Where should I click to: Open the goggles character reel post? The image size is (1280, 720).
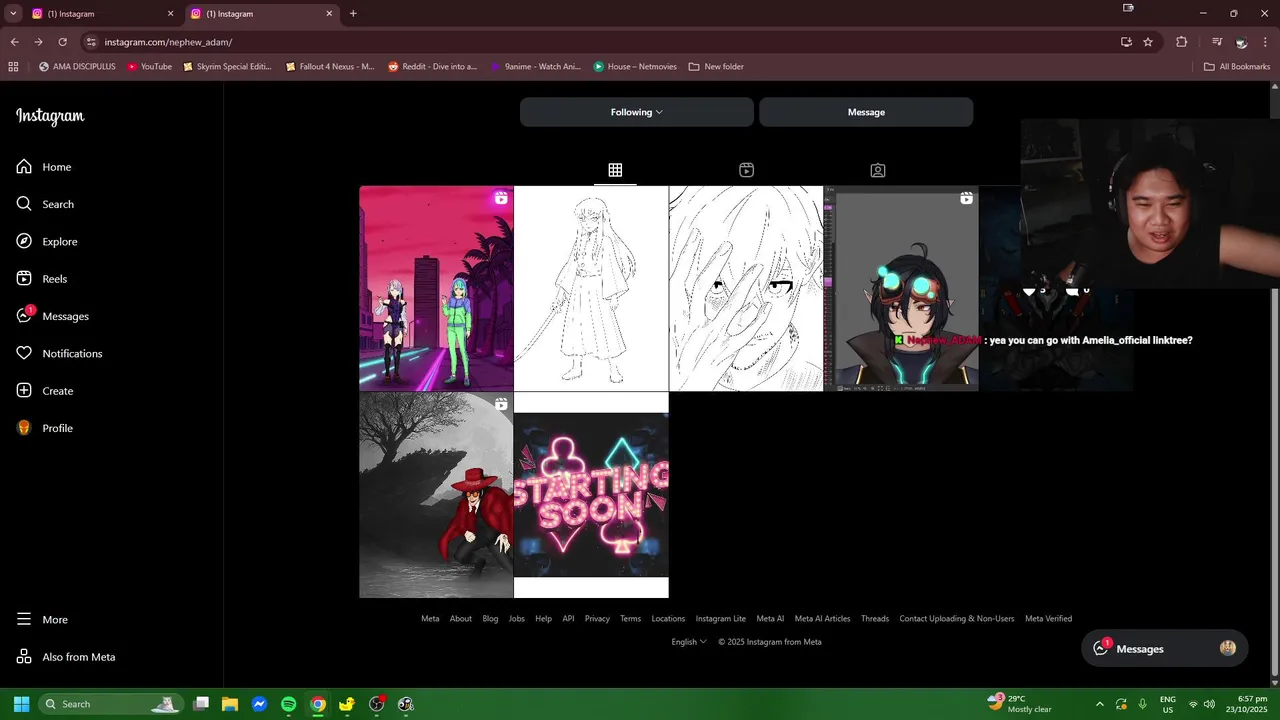[901, 288]
